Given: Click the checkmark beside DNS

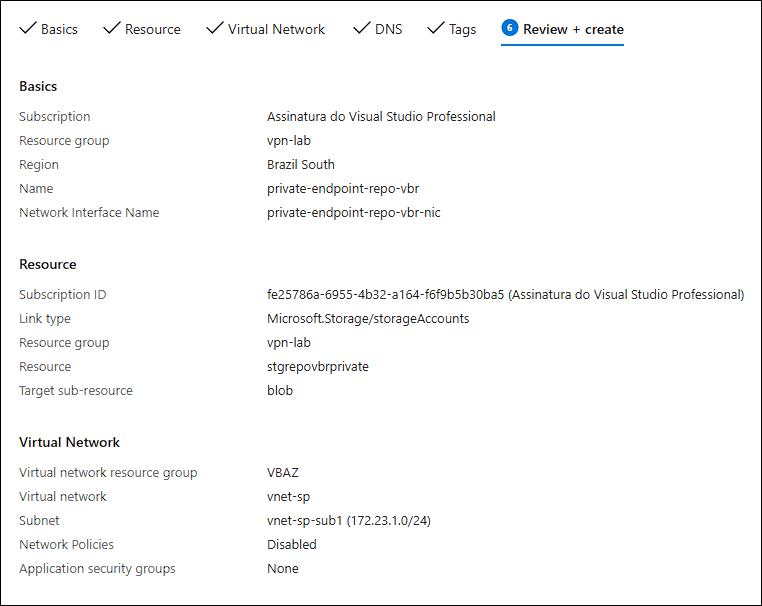Looking at the screenshot, I should coord(362,28).
